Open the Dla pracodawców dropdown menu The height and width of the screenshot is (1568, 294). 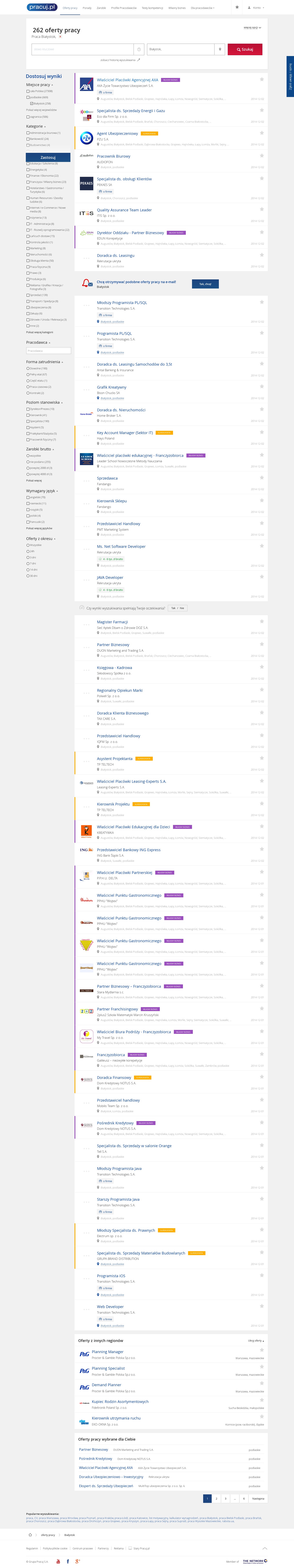click(x=202, y=8)
